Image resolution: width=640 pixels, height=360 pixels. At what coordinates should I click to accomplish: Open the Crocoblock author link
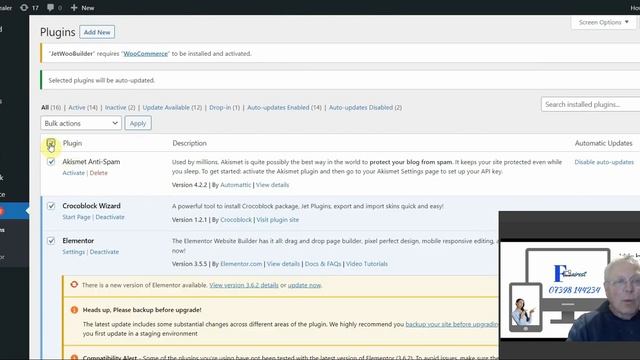click(x=236, y=220)
